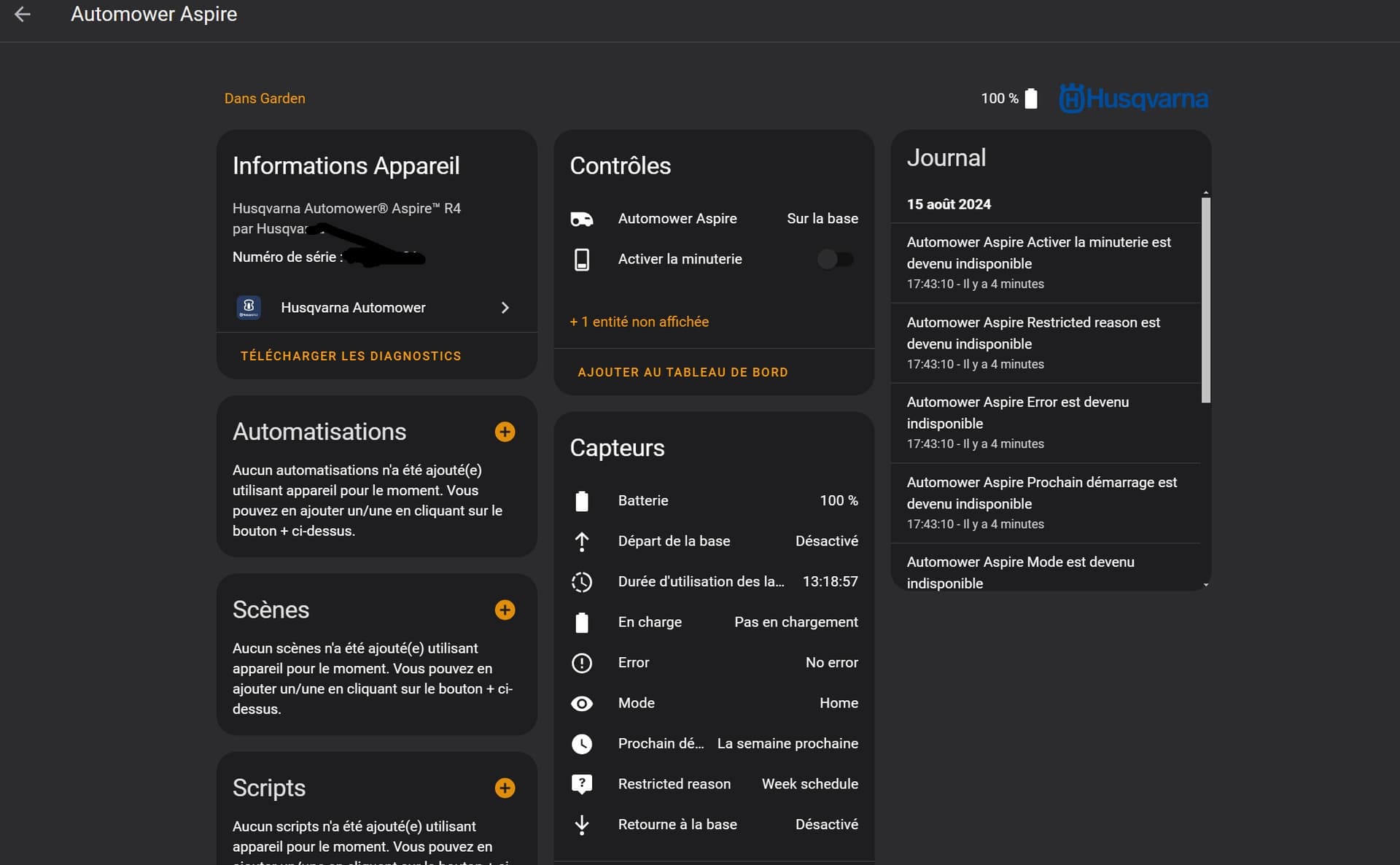Open journal entry Prochain démarrage indisponible

point(1045,503)
